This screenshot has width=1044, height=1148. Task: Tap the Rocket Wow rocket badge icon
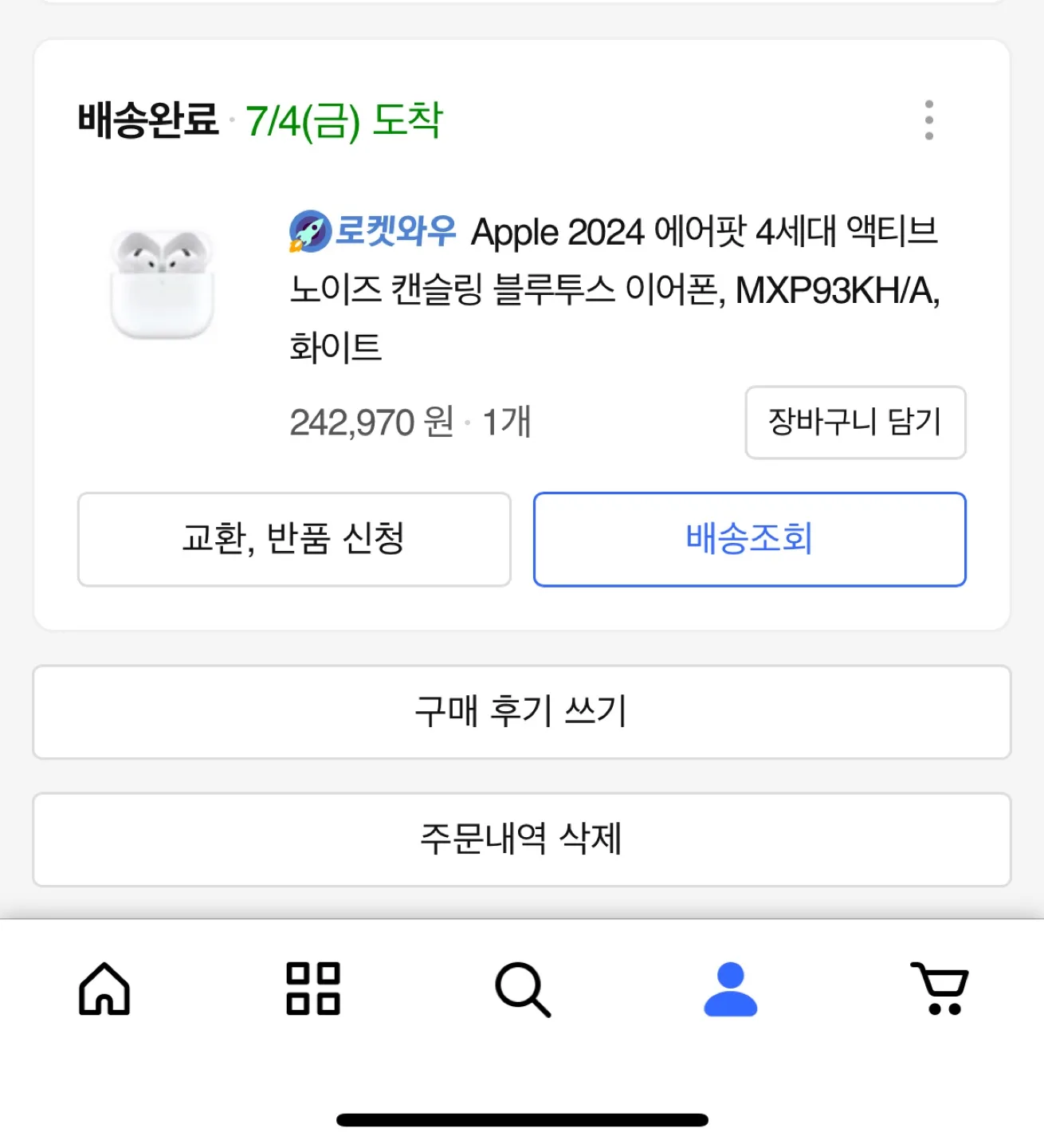click(309, 231)
